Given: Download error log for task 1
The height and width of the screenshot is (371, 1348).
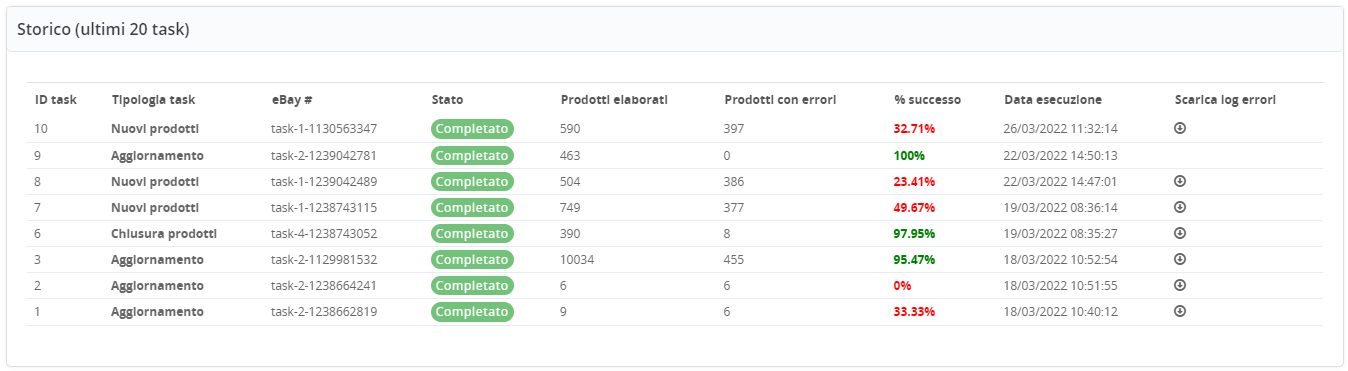Looking at the screenshot, I should 1180,311.
